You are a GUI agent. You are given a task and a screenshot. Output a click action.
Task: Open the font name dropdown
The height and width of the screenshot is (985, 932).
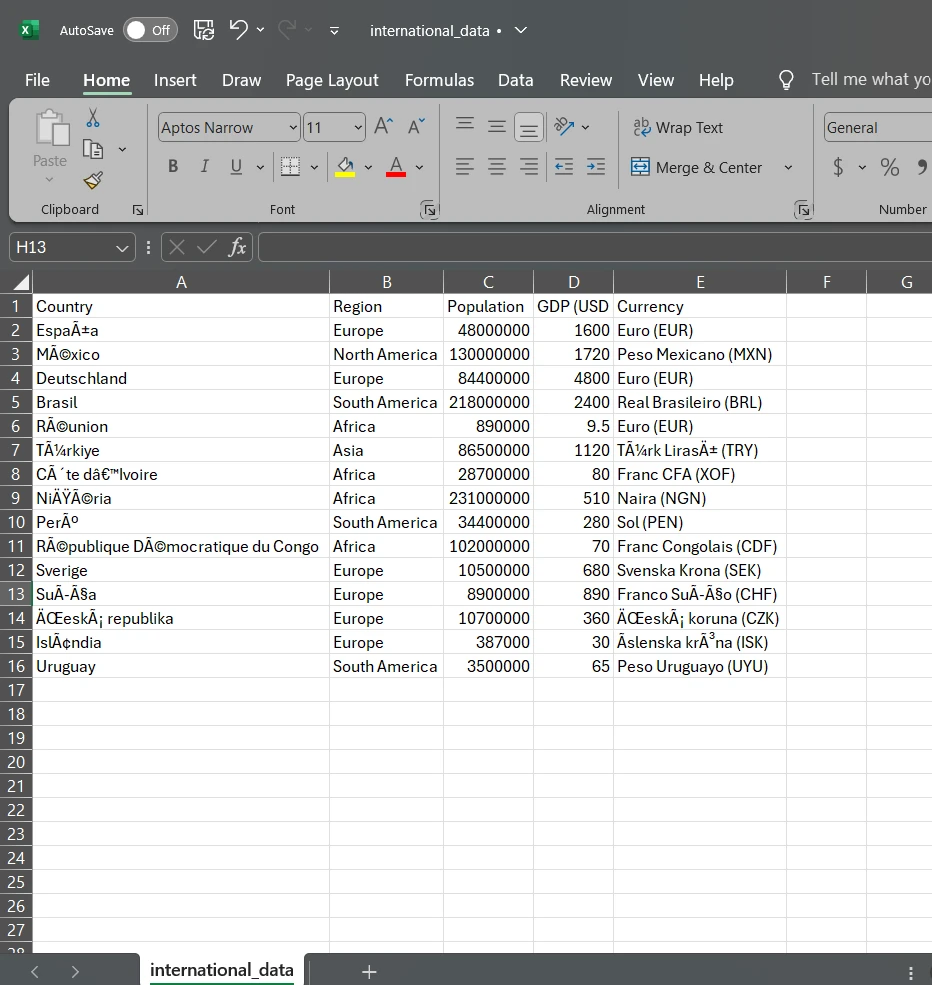(293, 127)
